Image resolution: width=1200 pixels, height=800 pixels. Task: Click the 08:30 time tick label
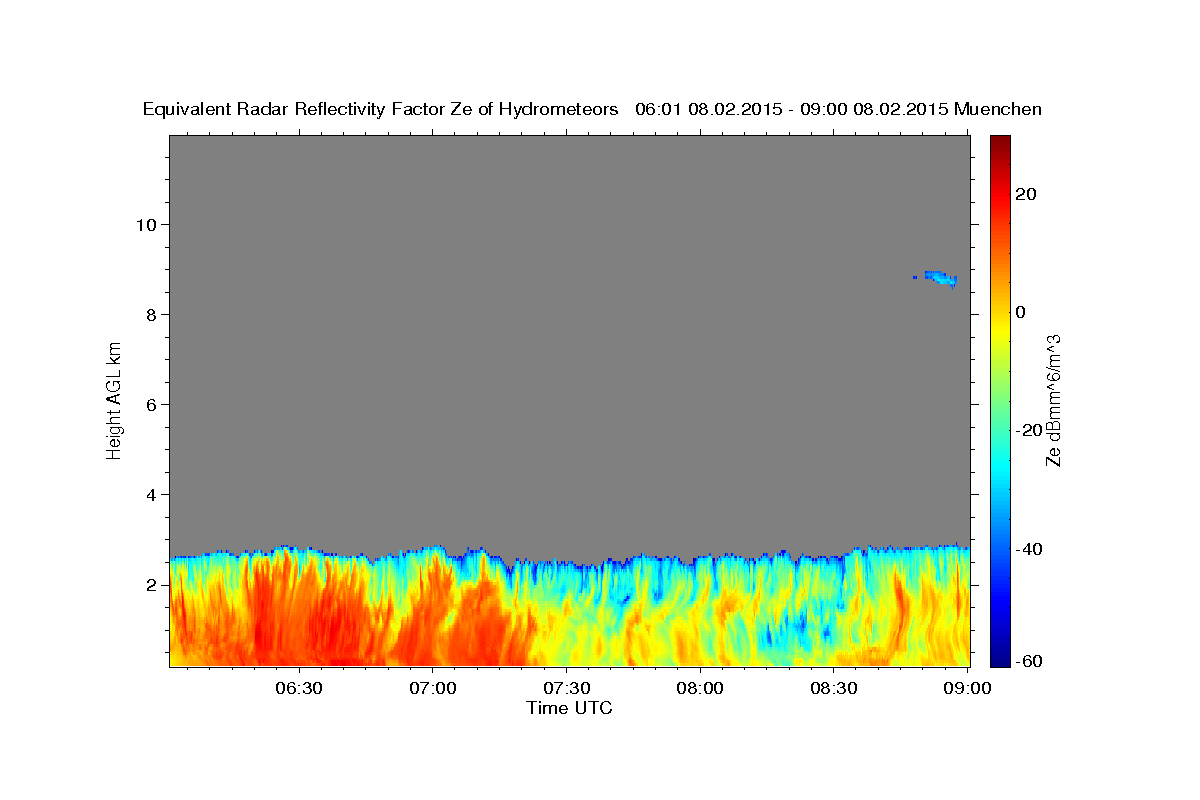(x=834, y=688)
